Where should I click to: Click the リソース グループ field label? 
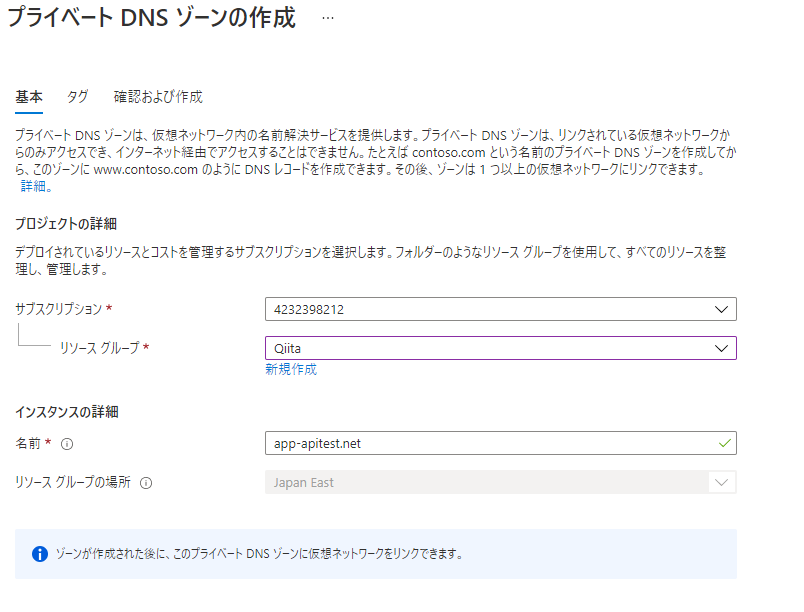pyautogui.click(x=99, y=348)
